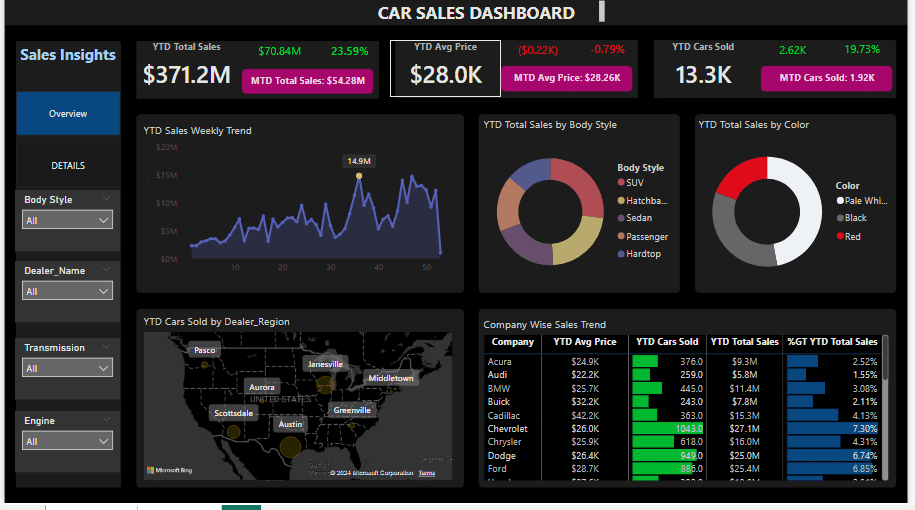Select the Chrysler row in company table
Viewport: 915px width, 510px height.
click(682, 442)
